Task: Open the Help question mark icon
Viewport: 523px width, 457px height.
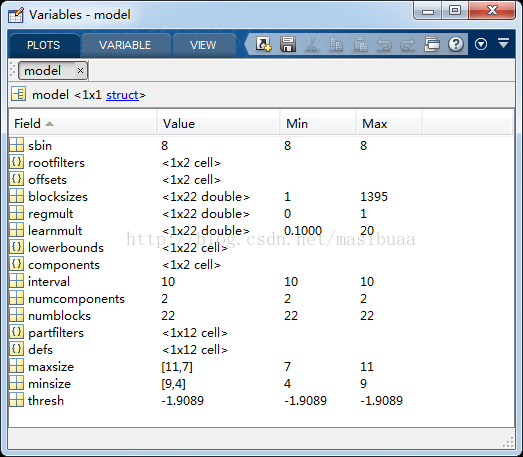Action: tap(456, 44)
